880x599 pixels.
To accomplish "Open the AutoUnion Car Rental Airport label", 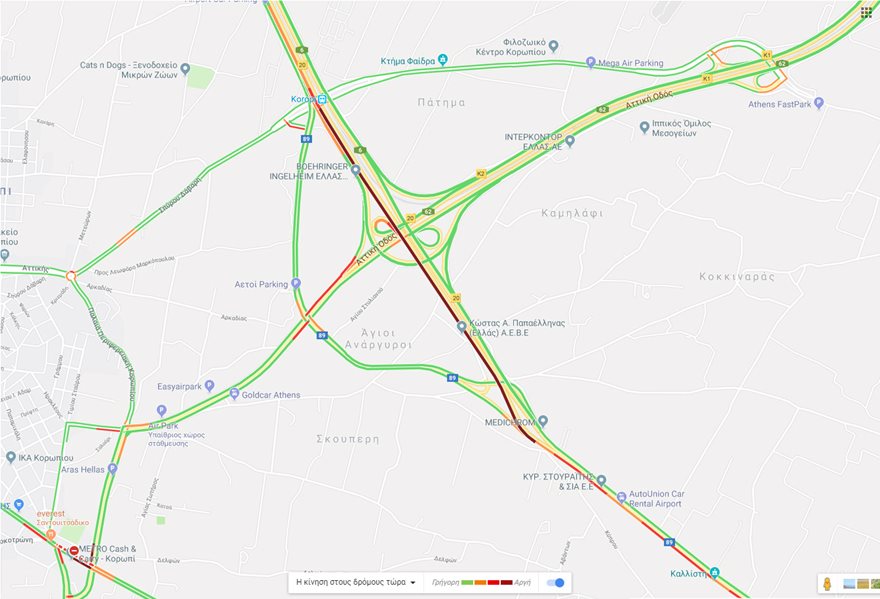I will [657, 499].
